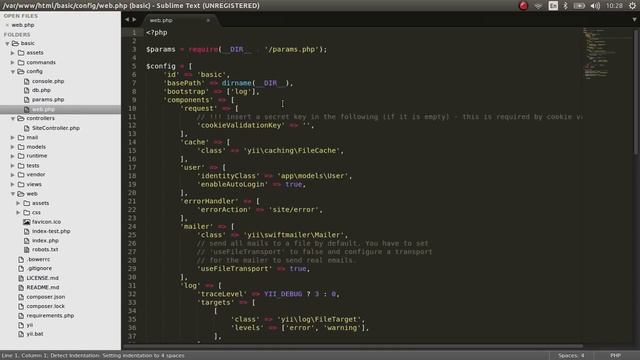Click the favicon.ico image file icon
640x360 pixels.
[x=27, y=222]
